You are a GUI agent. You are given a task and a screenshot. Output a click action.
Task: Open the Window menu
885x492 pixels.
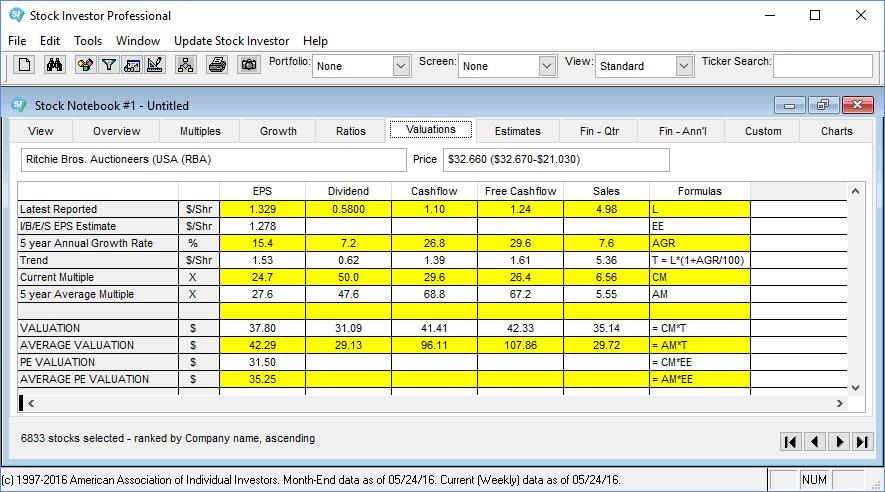(138, 41)
